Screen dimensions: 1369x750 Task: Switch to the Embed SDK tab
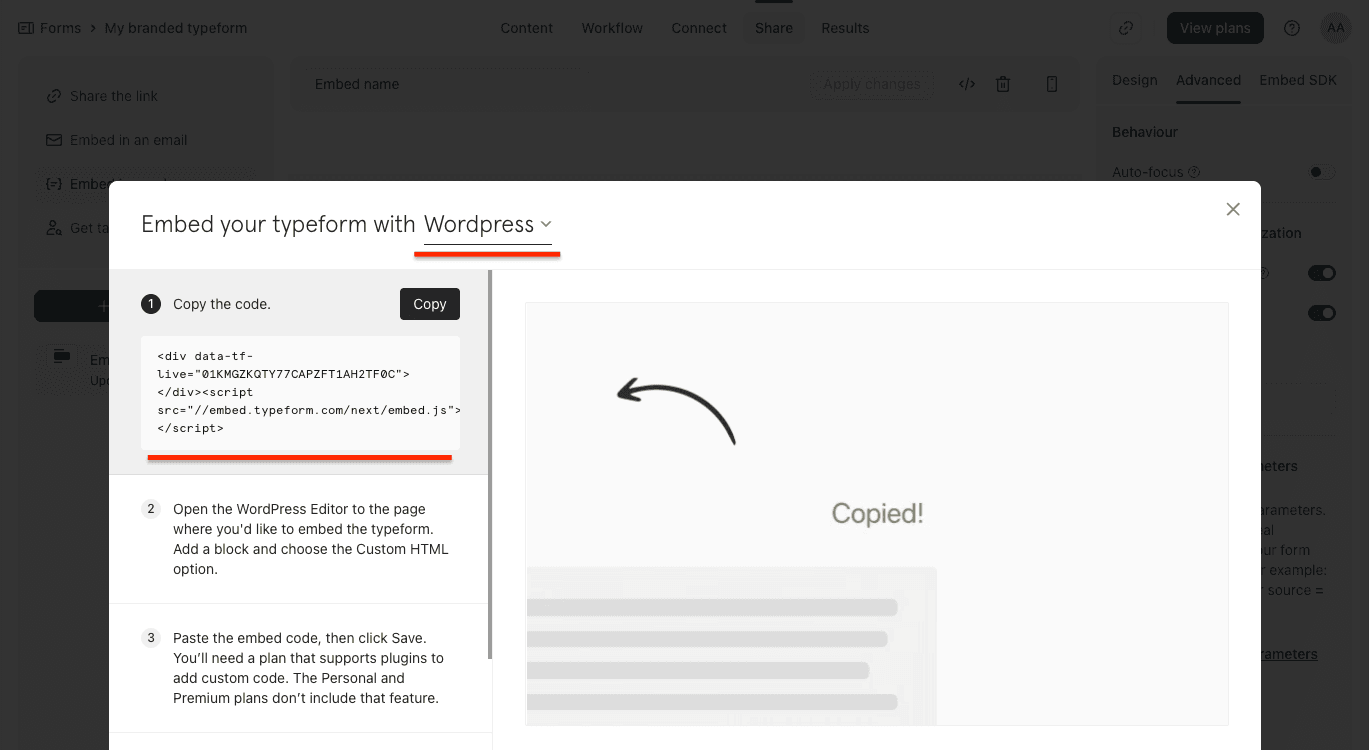(1297, 80)
